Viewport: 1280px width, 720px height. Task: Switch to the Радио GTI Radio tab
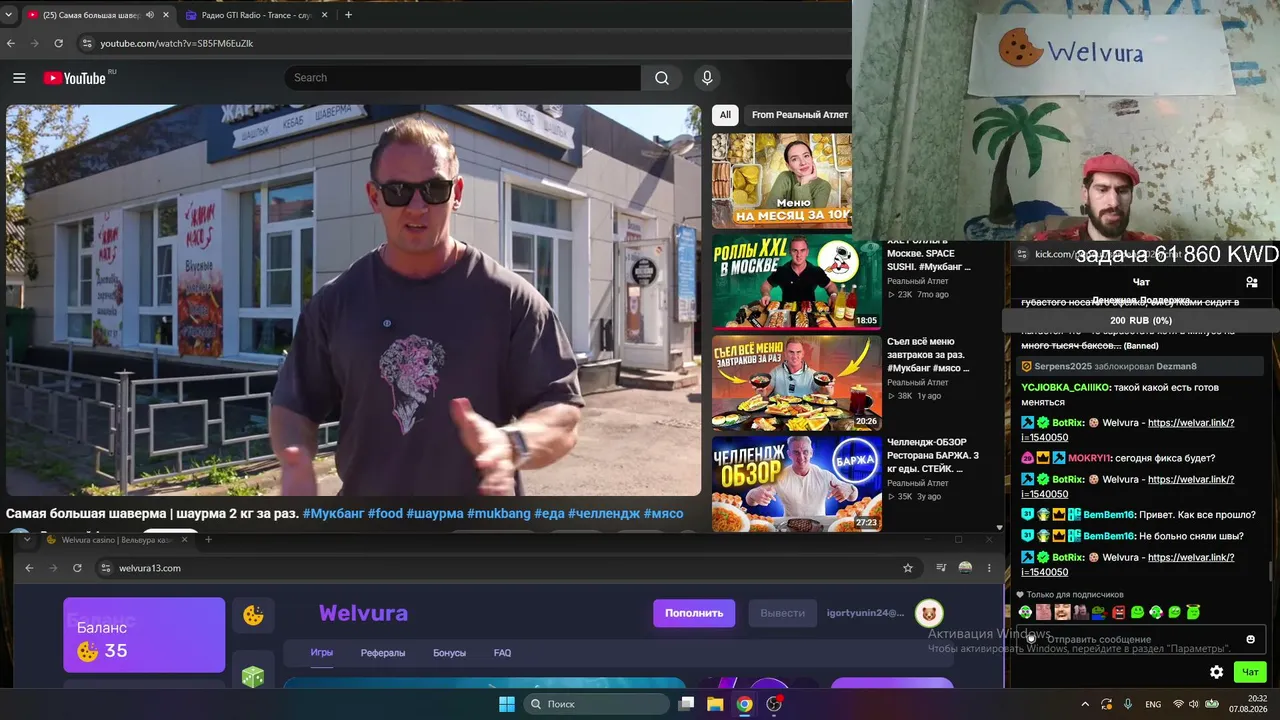(256, 15)
